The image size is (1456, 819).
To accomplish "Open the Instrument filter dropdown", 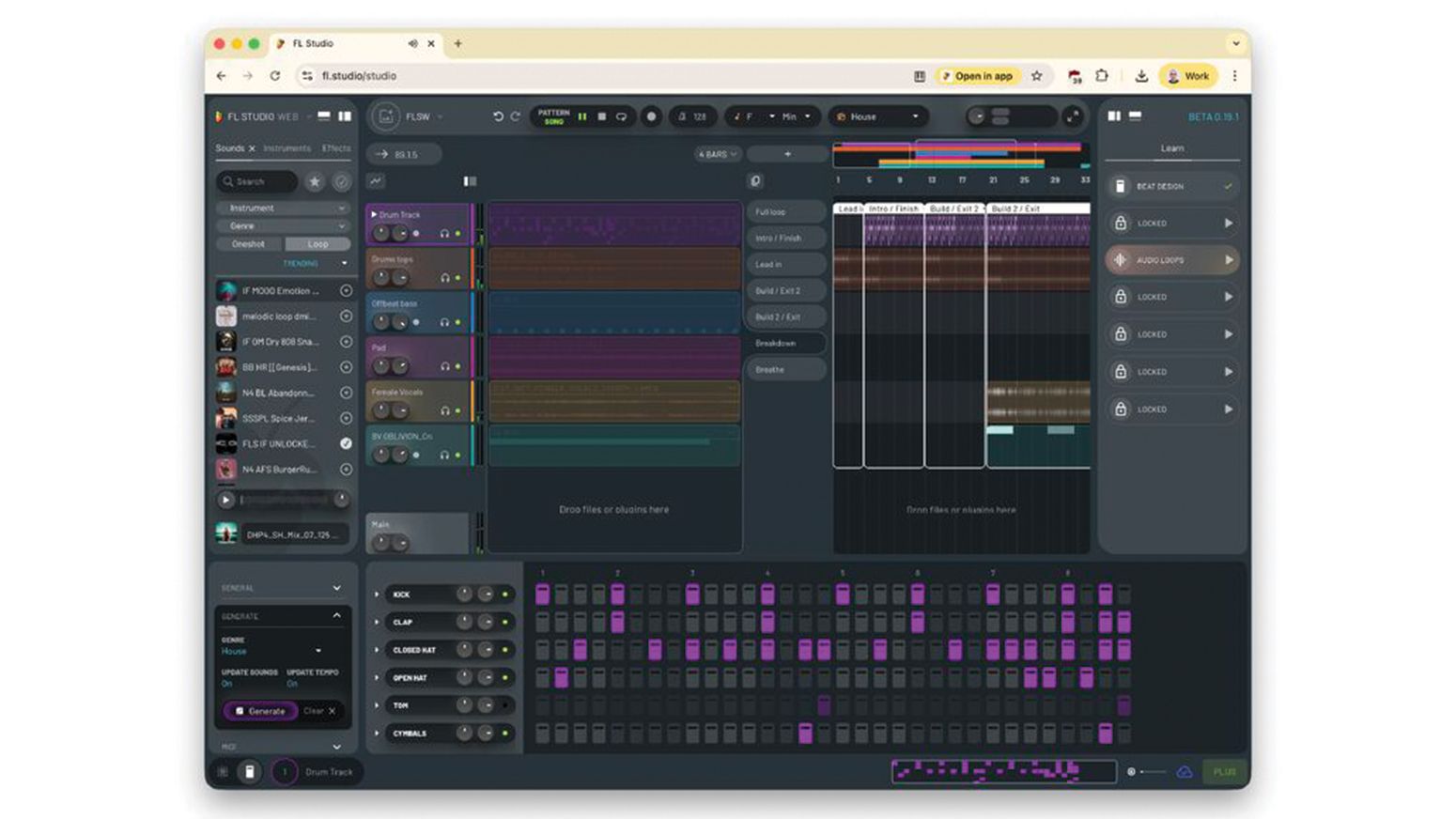I will click(x=283, y=208).
